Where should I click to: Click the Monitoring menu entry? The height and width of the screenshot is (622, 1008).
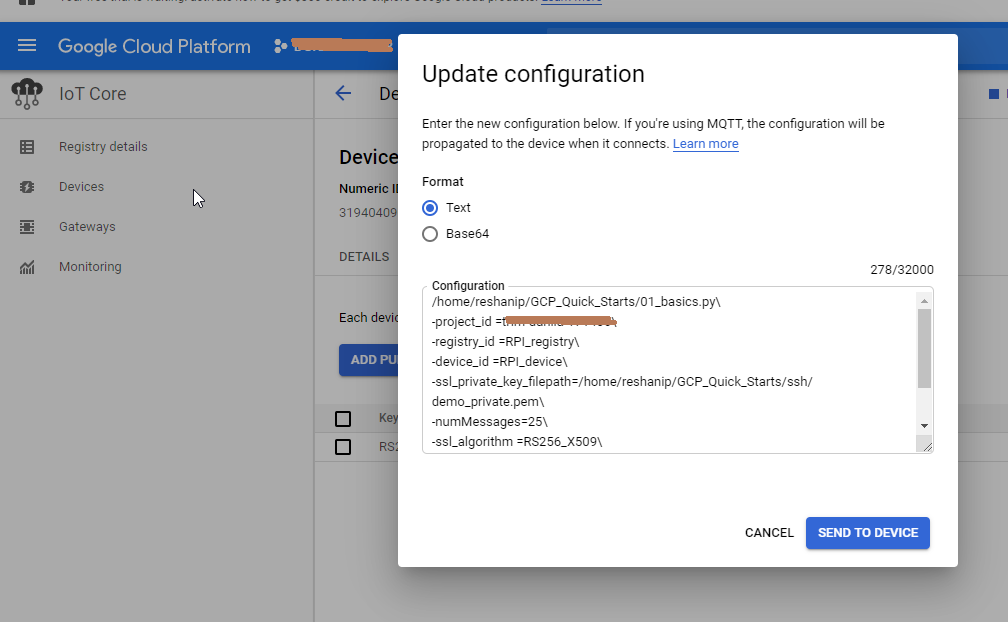coord(92,266)
